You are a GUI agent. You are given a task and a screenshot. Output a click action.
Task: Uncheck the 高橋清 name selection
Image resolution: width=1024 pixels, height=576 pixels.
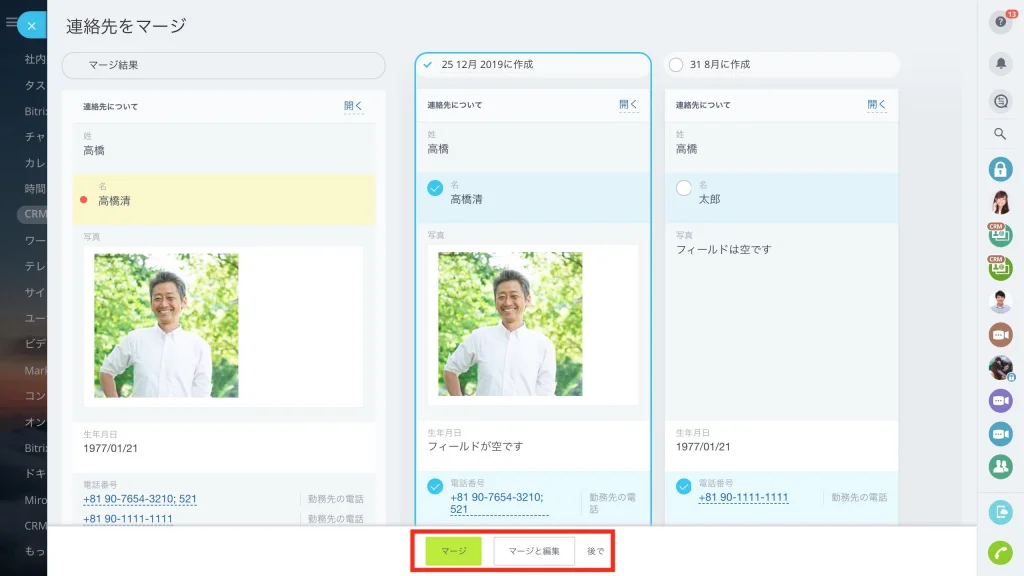435,188
